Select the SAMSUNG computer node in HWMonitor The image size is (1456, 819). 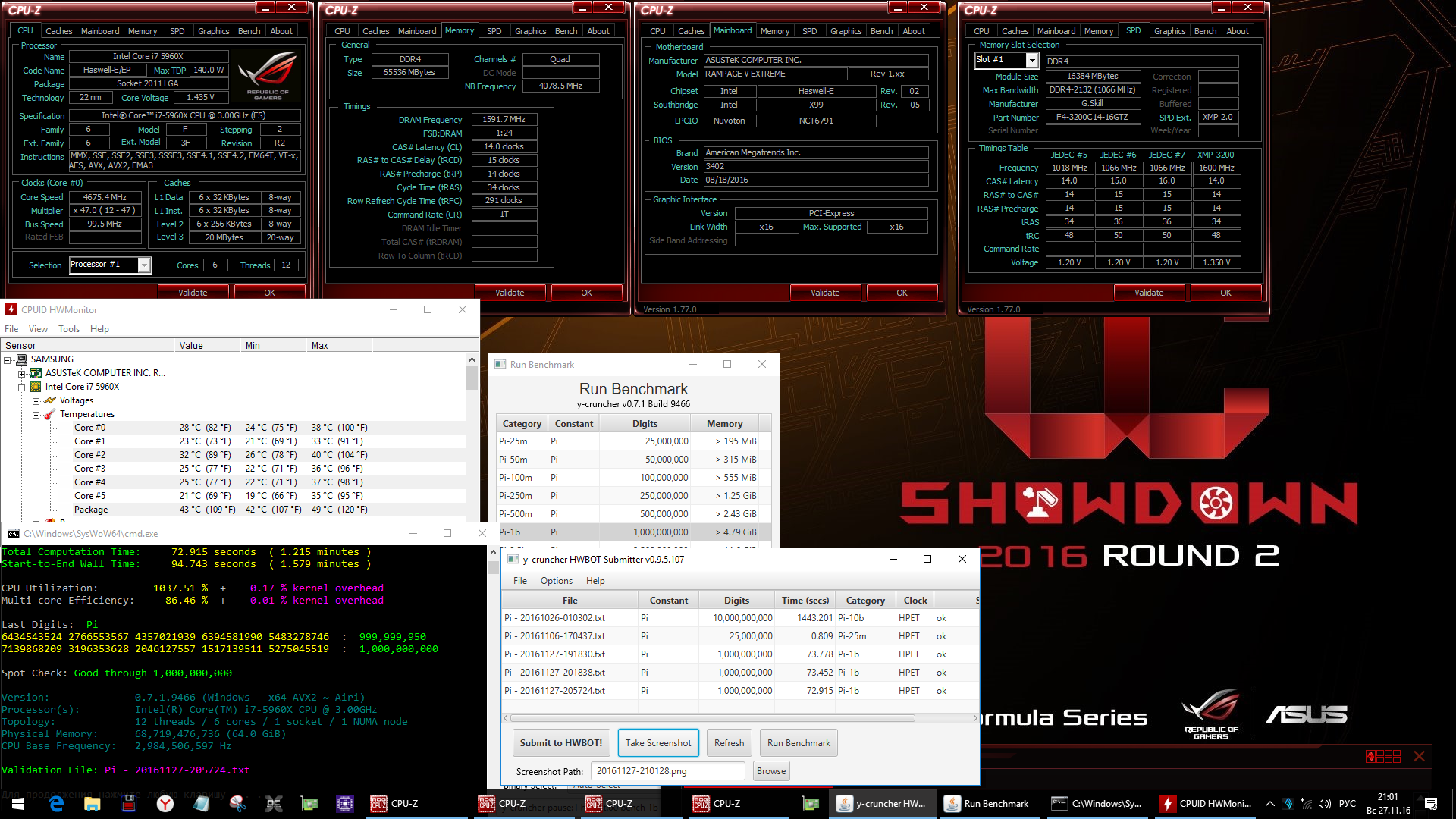[52, 359]
